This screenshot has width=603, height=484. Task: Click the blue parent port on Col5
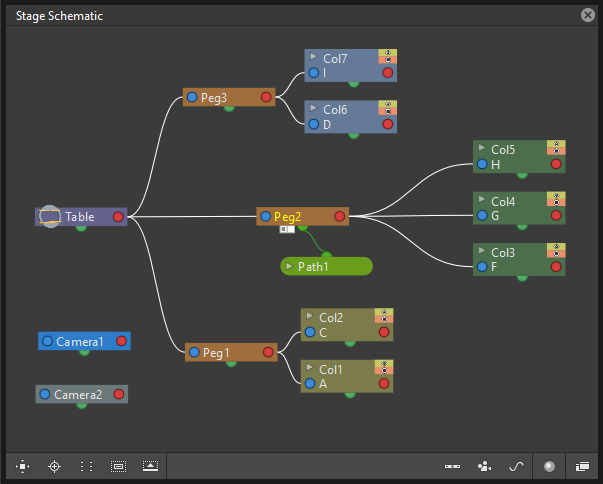(x=482, y=164)
